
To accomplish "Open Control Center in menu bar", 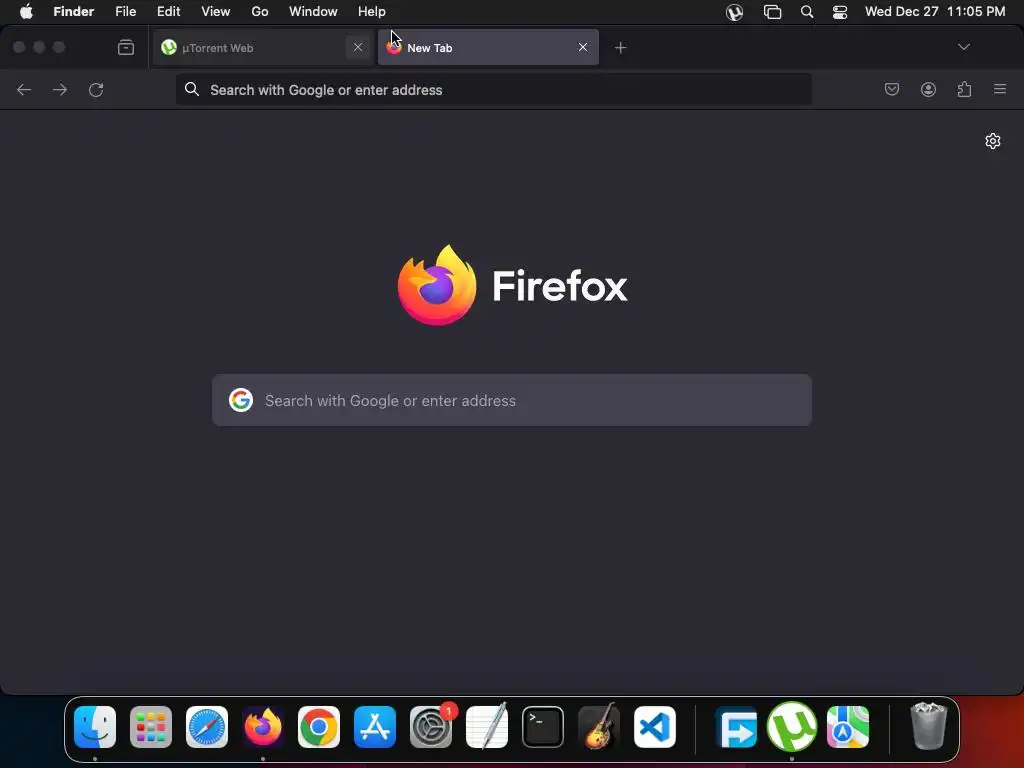I will pos(840,12).
